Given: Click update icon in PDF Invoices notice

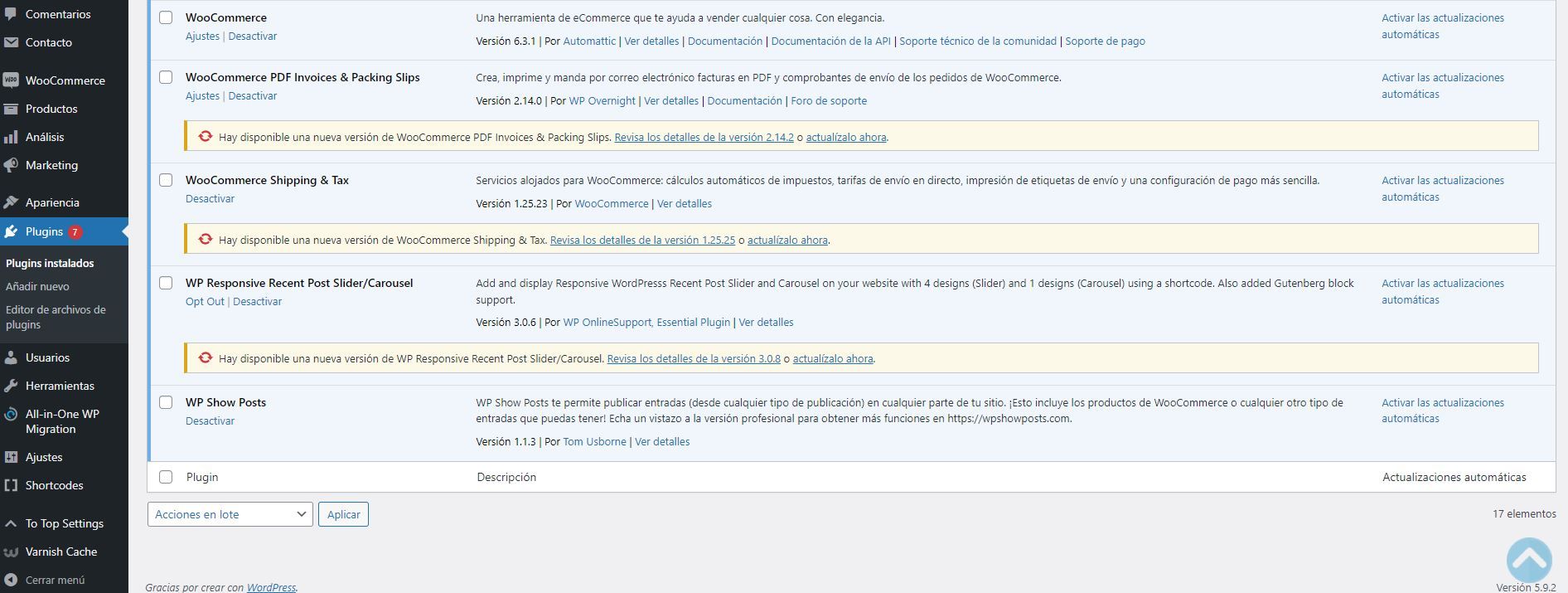Looking at the screenshot, I should [x=205, y=137].
